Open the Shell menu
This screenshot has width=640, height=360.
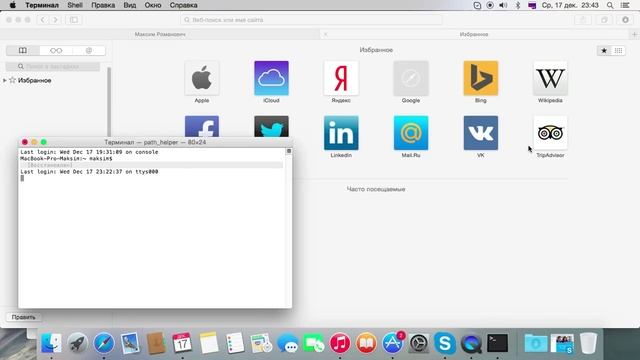(x=75, y=5)
